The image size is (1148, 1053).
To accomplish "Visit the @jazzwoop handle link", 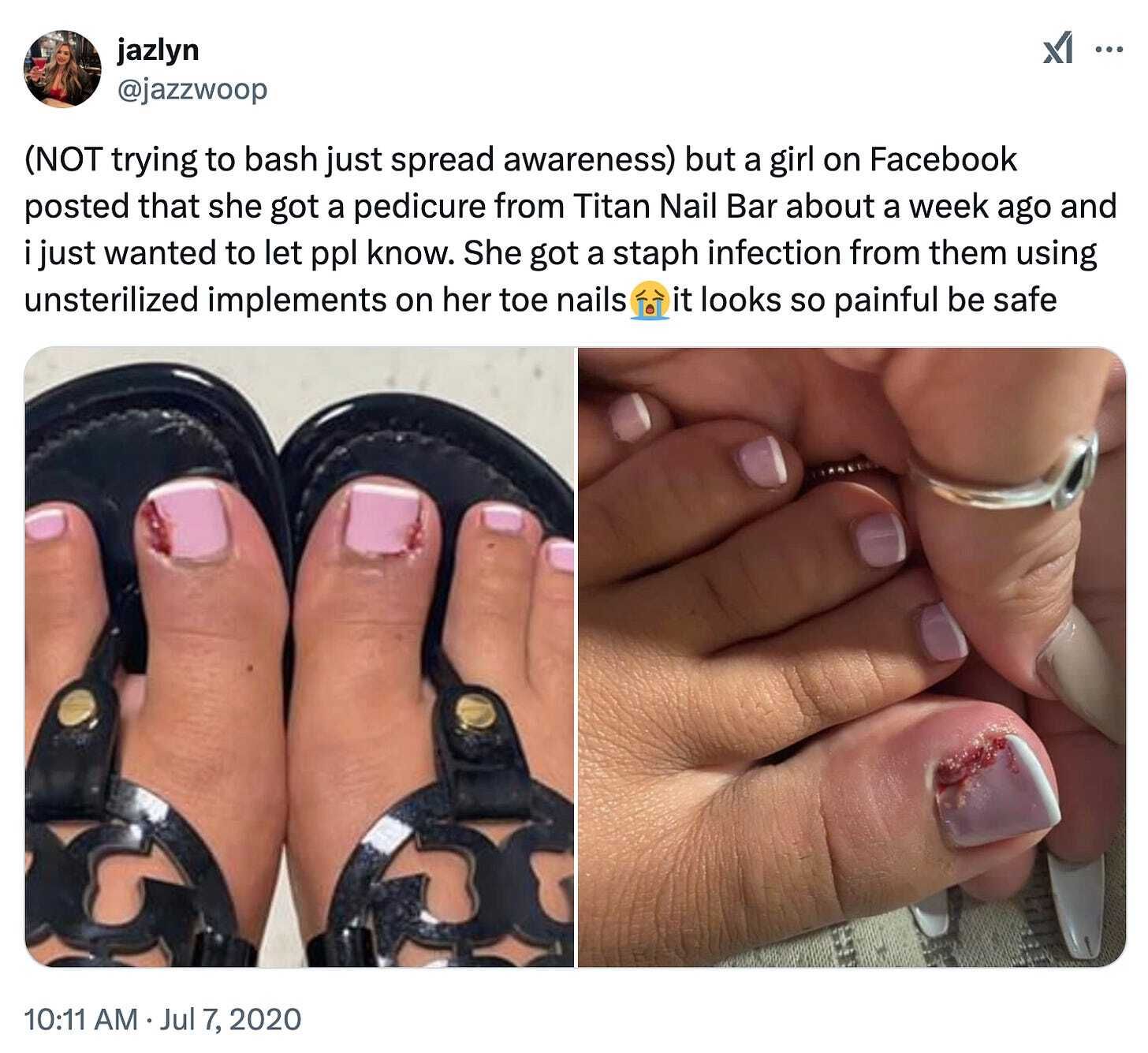I will tap(192, 89).
